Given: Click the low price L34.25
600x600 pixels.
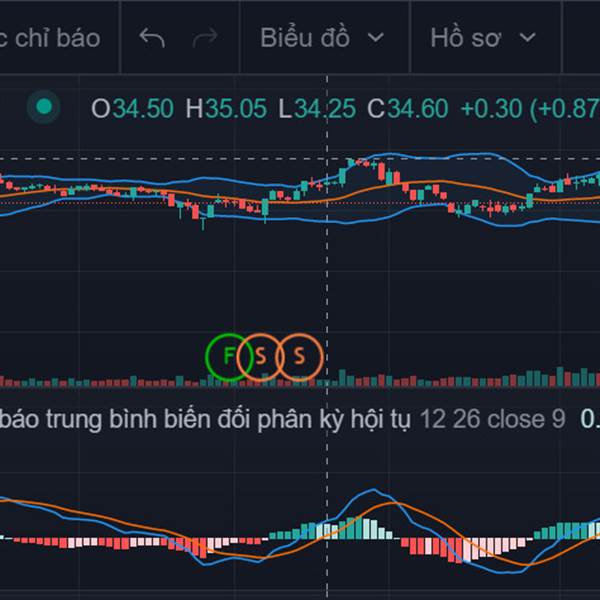Looking at the screenshot, I should click(x=317, y=109).
